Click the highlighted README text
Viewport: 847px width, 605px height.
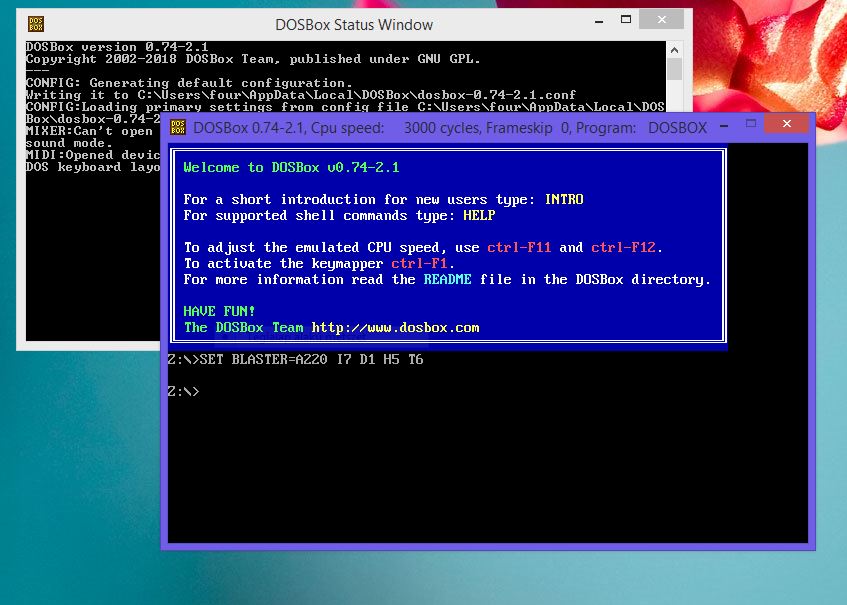pos(448,279)
